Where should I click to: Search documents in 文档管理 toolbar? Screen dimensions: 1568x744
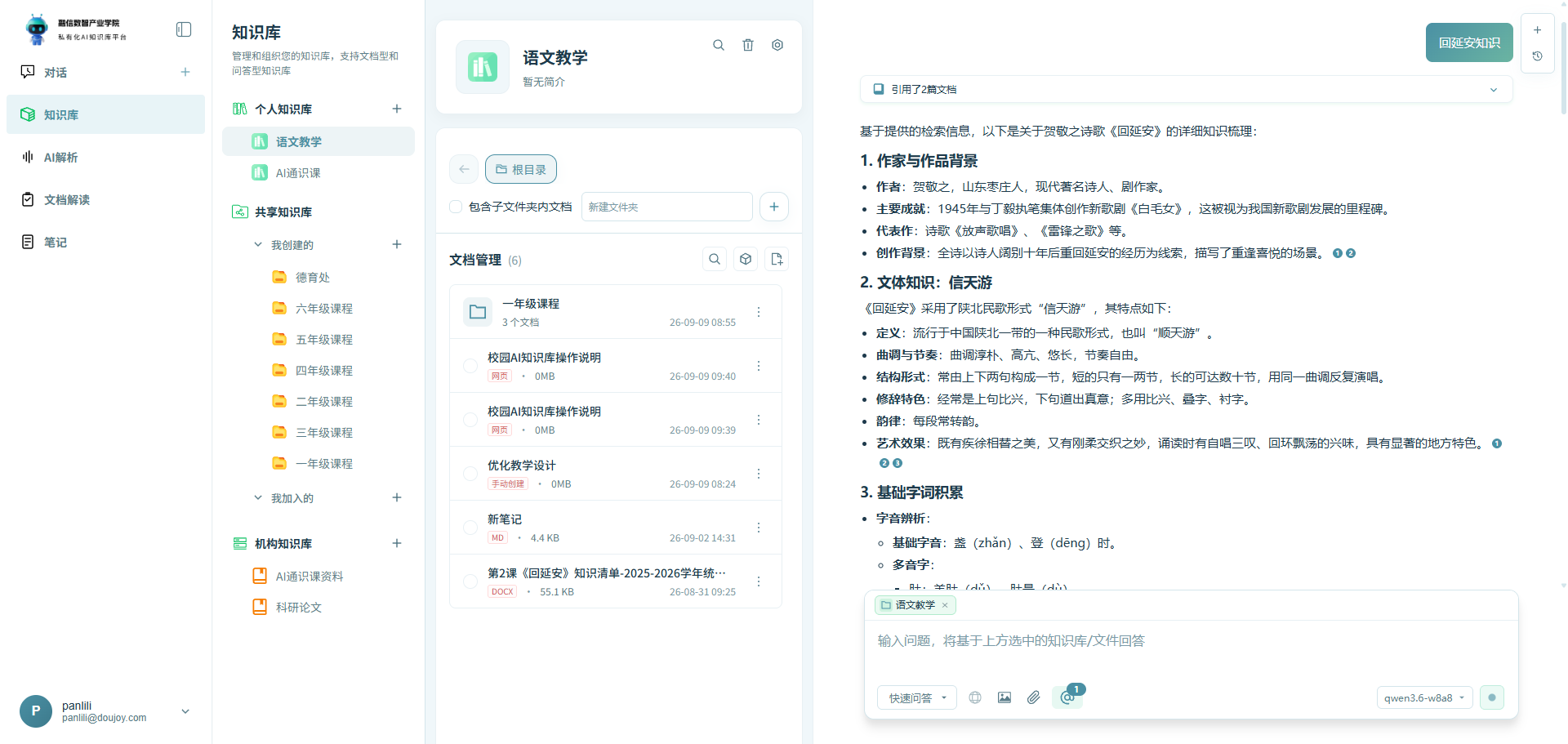click(x=715, y=259)
